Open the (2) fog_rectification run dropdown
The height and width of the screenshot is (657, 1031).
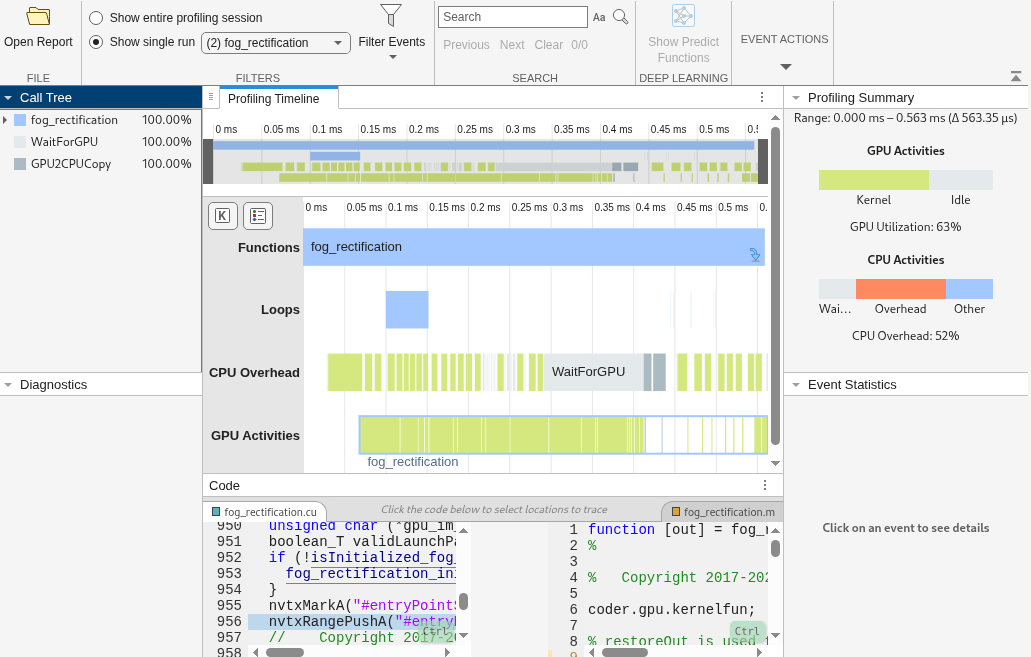coord(276,43)
